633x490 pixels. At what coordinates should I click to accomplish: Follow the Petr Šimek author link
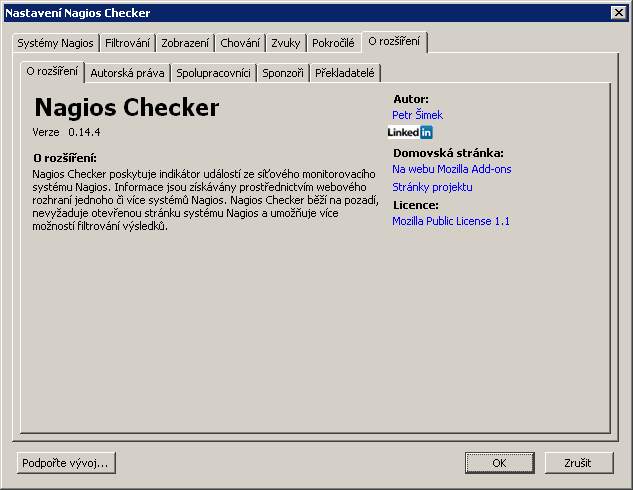pos(417,115)
